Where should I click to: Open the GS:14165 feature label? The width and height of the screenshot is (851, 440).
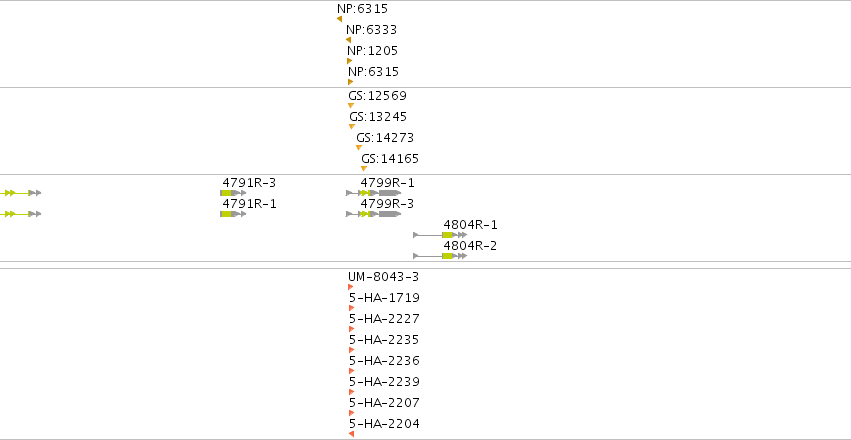(x=390, y=159)
